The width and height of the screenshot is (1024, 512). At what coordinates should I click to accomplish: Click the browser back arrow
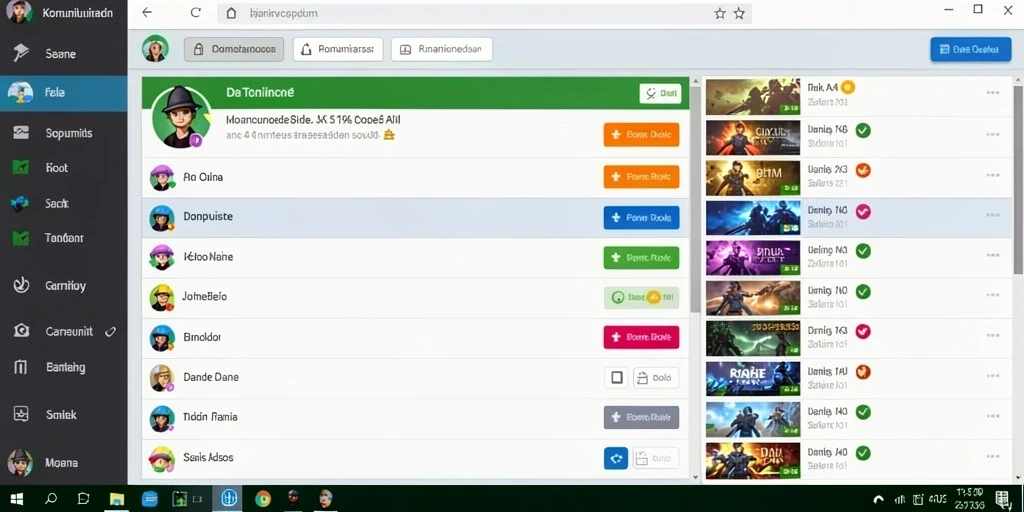tap(147, 12)
